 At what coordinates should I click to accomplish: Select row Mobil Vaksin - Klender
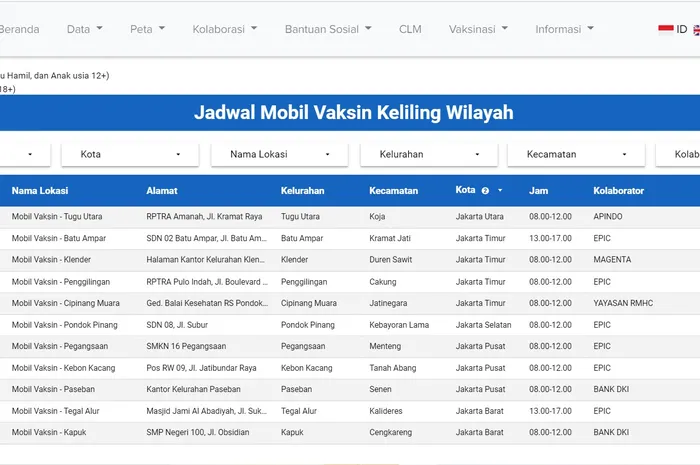click(350, 260)
